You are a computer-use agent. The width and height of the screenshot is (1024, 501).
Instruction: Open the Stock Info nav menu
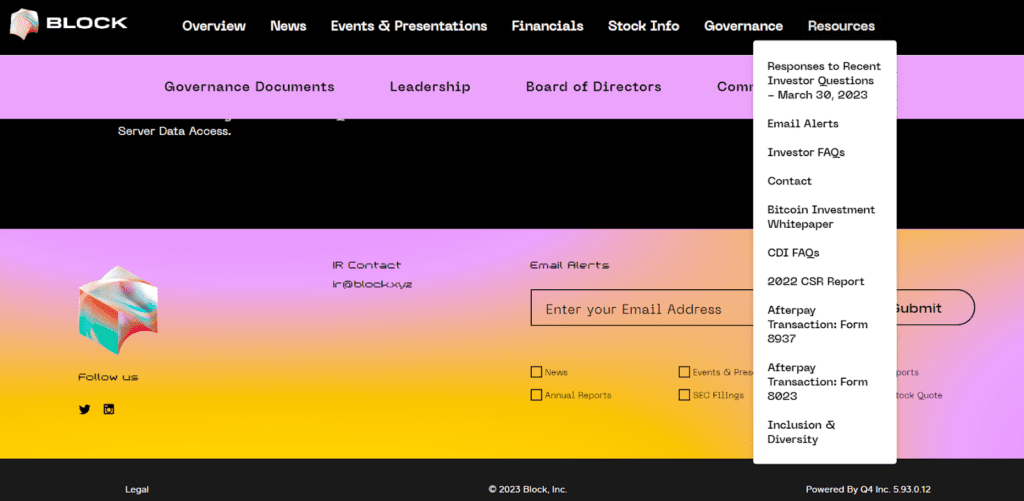643,26
